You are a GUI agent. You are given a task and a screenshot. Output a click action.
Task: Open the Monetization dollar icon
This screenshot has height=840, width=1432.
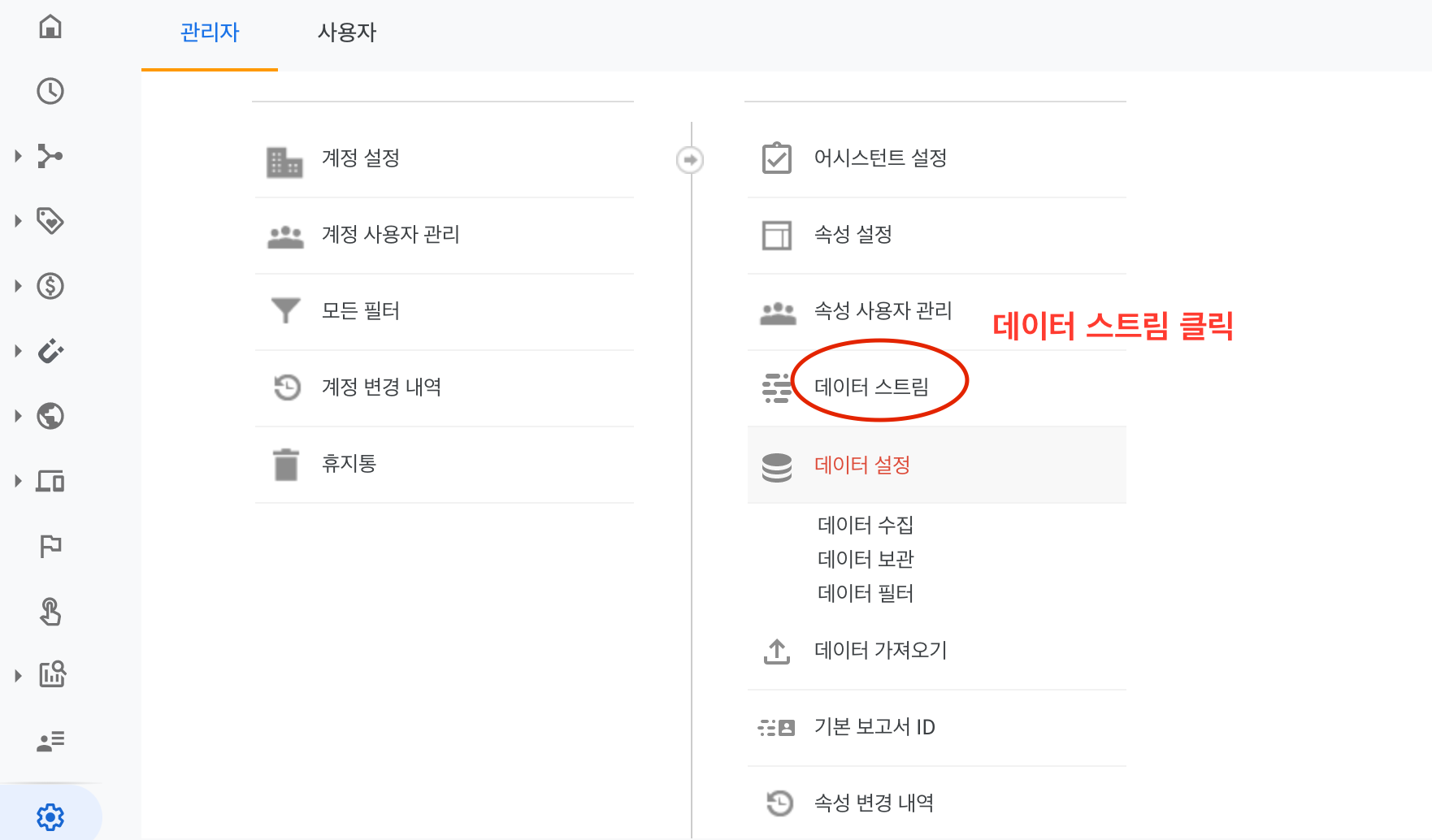50,286
